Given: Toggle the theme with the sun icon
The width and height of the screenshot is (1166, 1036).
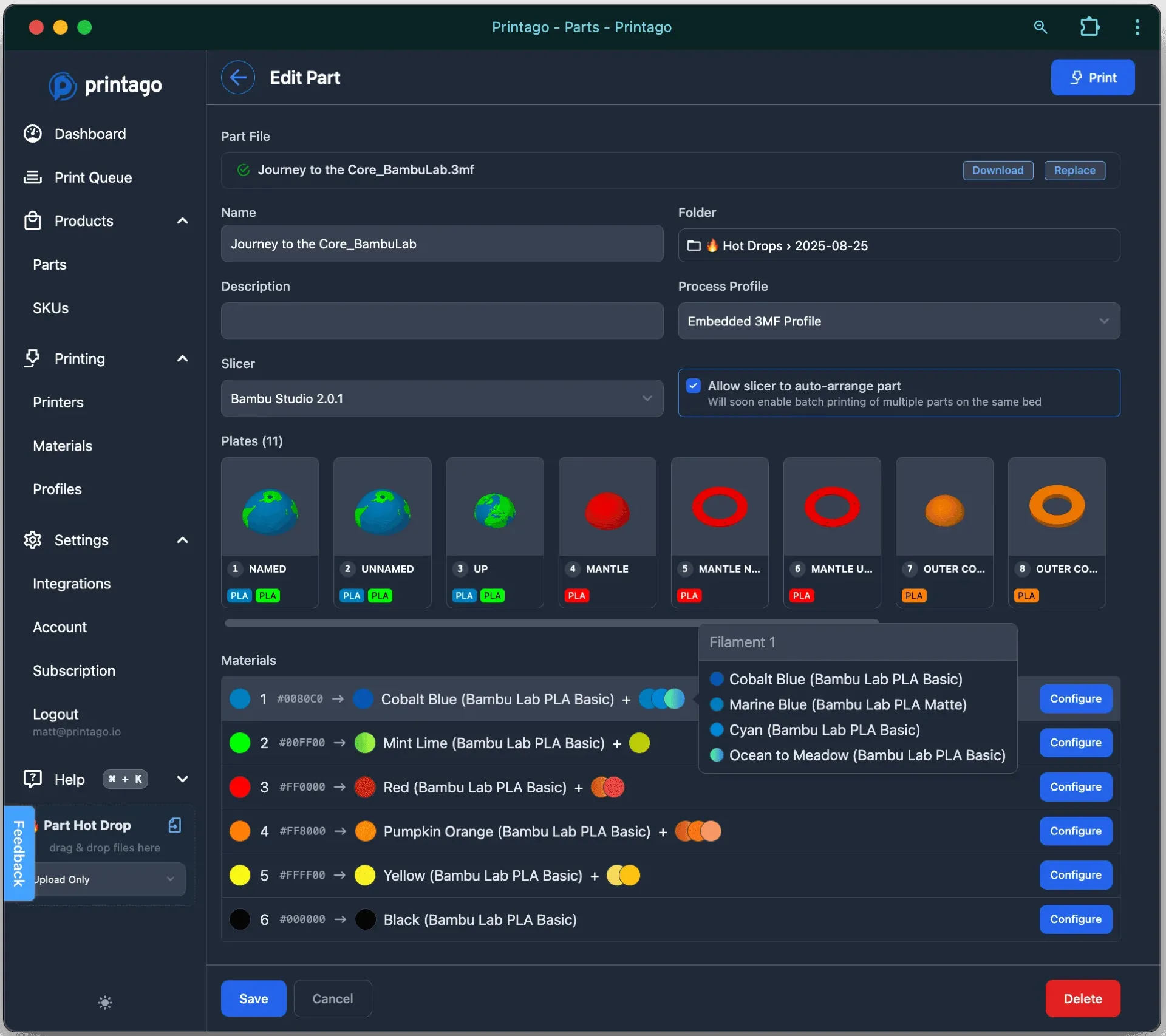Looking at the screenshot, I should 105,1003.
